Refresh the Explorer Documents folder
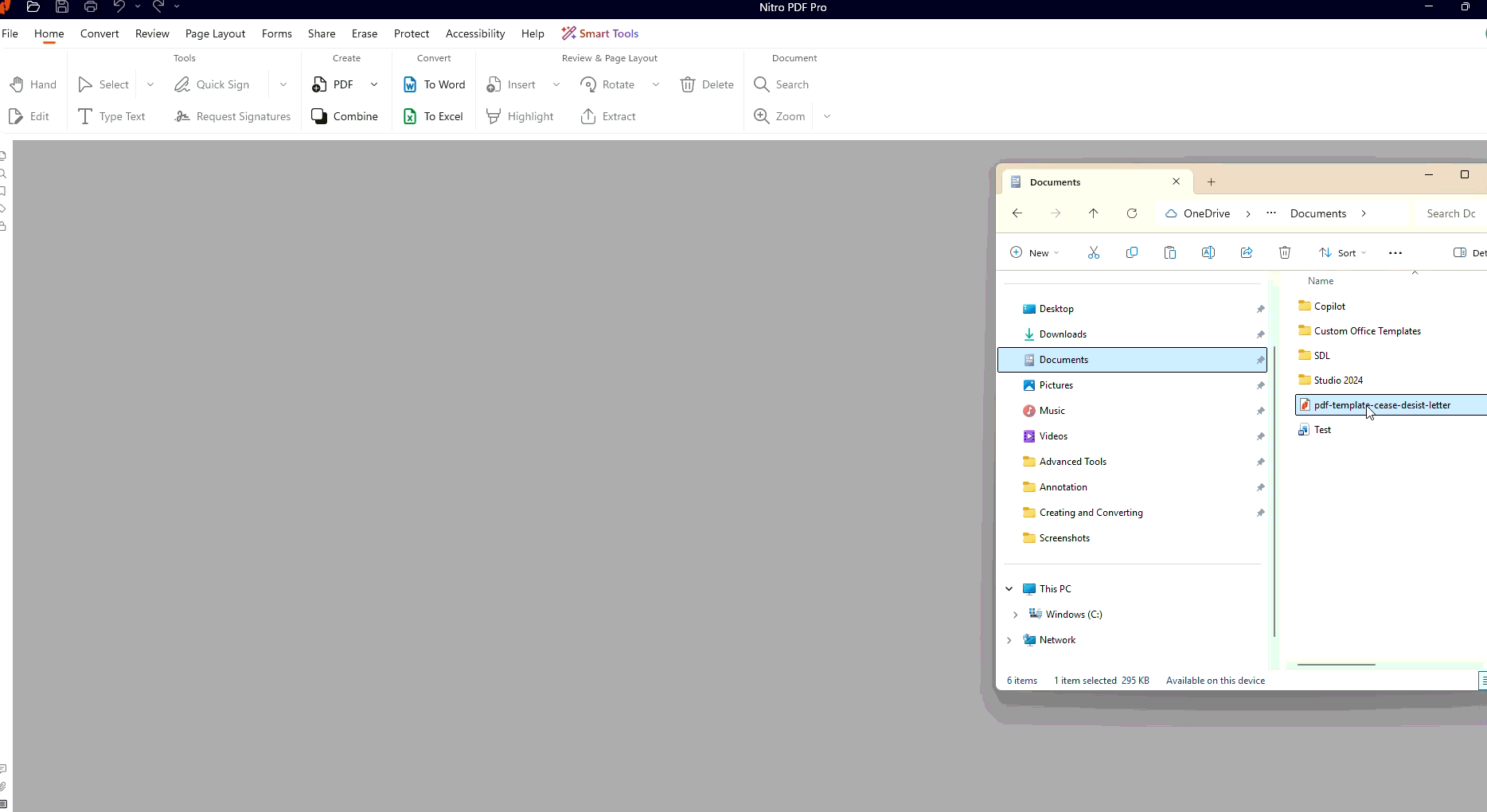The width and height of the screenshot is (1487, 812). (1132, 213)
